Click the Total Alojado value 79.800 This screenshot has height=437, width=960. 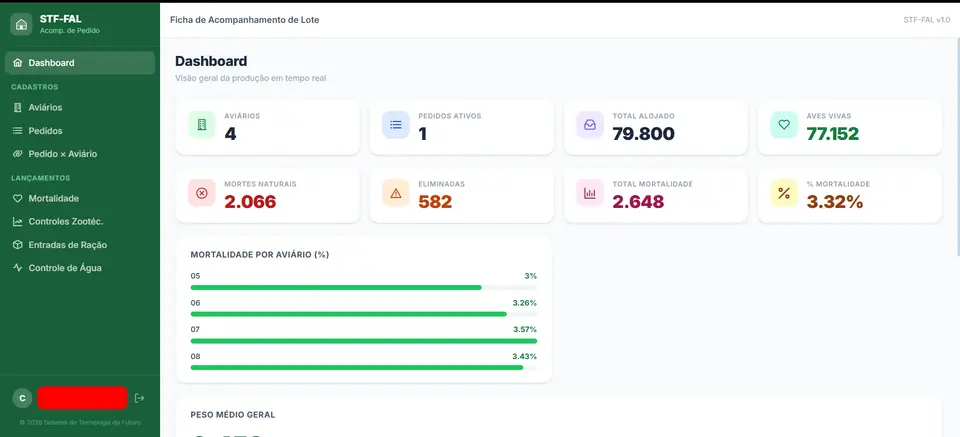tap(643, 133)
